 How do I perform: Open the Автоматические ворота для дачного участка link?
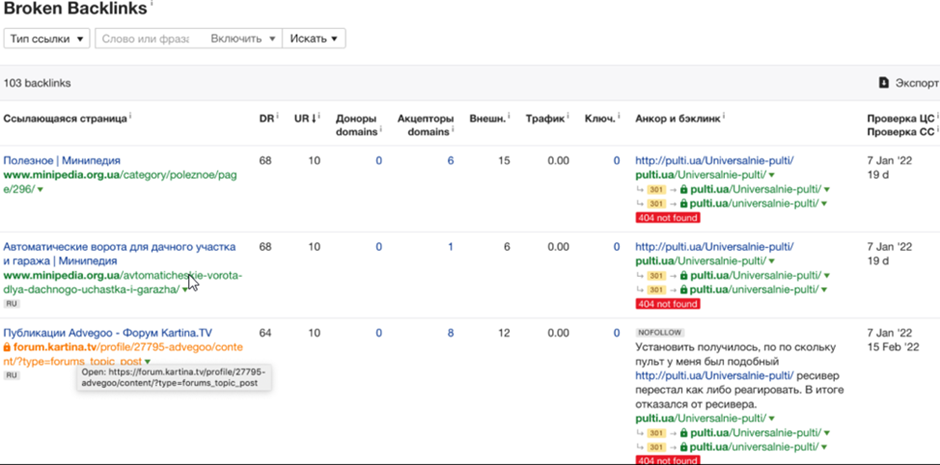pos(119,246)
